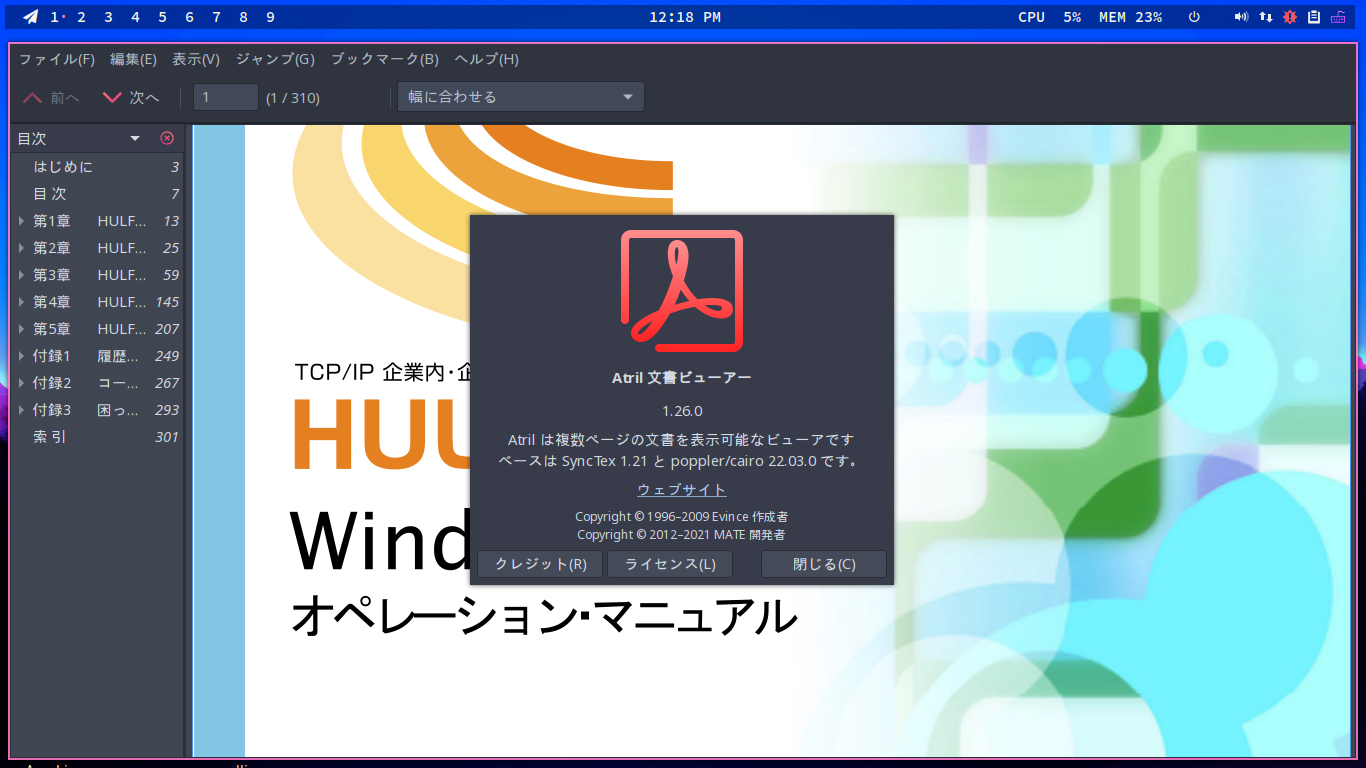1366x768 pixels.
Task: Open the ブックマーク(B) menu
Action: coord(384,59)
